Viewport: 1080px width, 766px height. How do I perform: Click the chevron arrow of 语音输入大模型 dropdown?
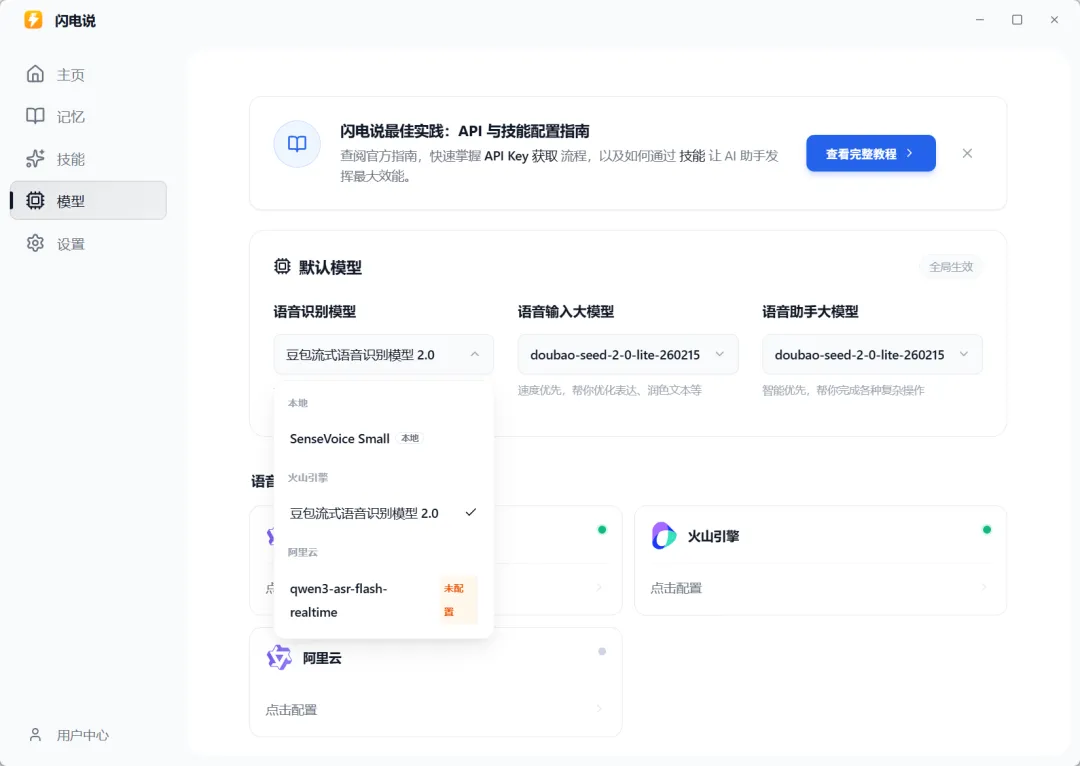[x=720, y=354]
